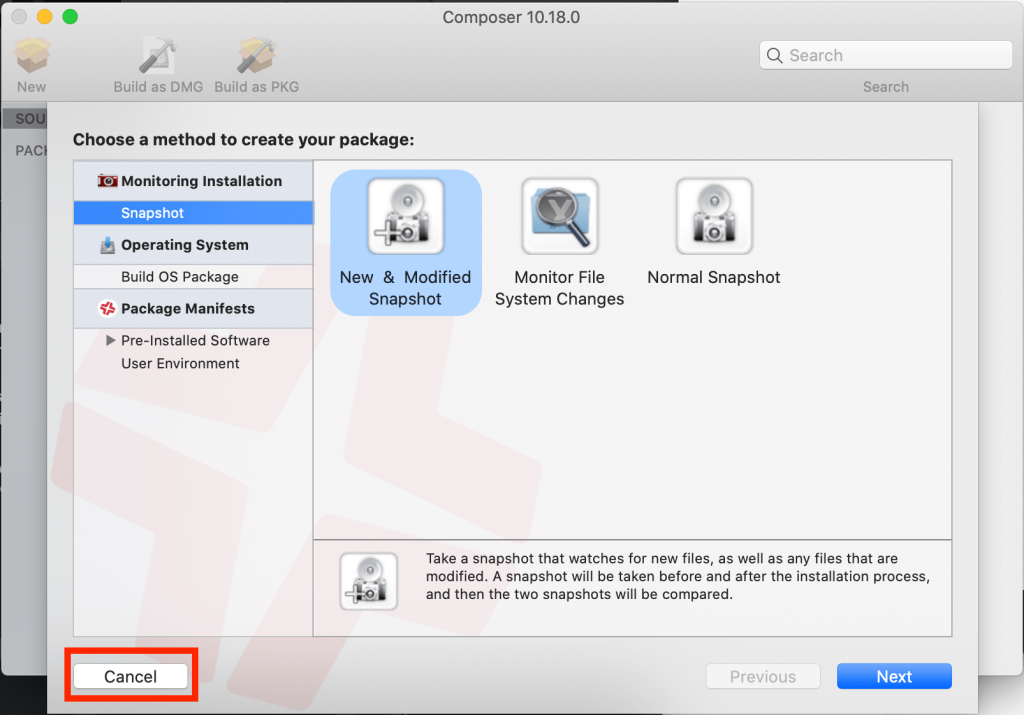Click the 'Choose a method to create your package' heading
Image resolution: width=1024 pixels, height=715 pixels.
tap(244, 140)
